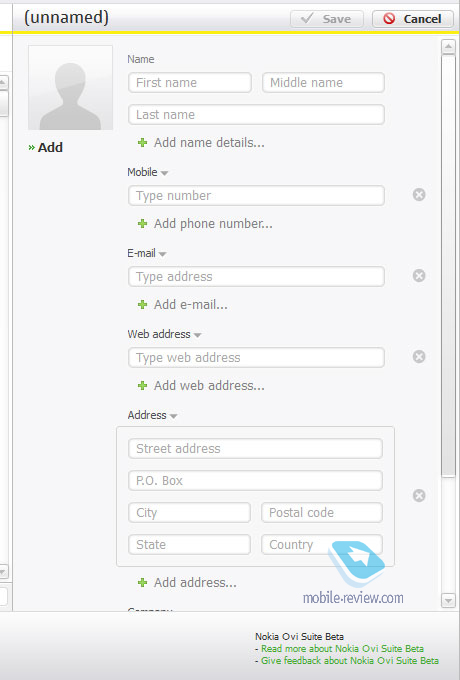Screen dimensions: 460x680
Task: Click the contact photo placeholder thumbnail
Action: (x=70, y=88)
